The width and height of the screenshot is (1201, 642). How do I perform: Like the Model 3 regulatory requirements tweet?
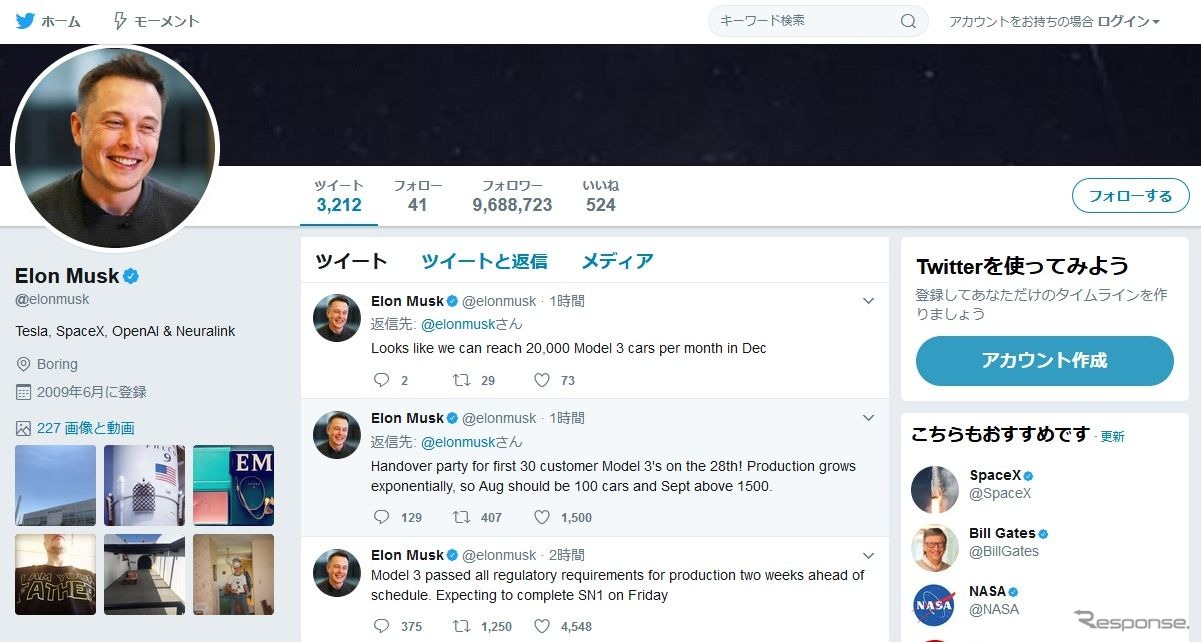[542, 626]
